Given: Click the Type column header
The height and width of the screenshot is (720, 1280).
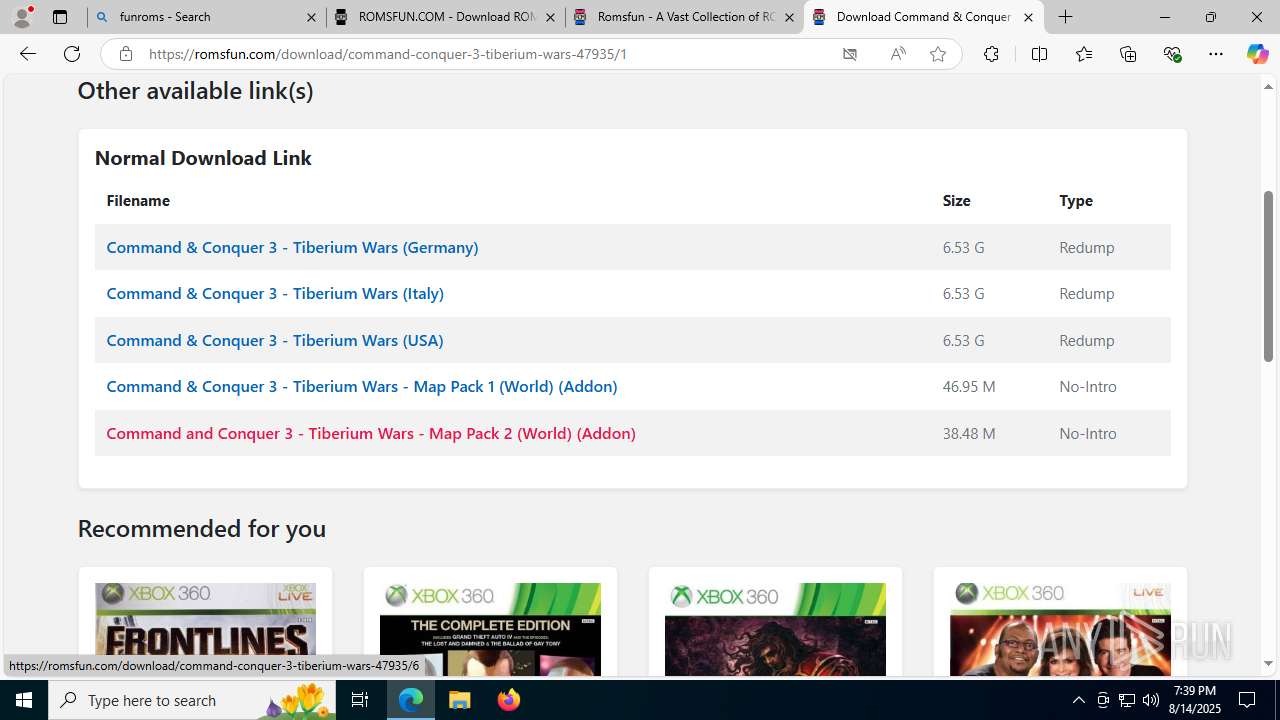Looking at the screenshot, I should pyautogui.click(x=1076, y=200).
